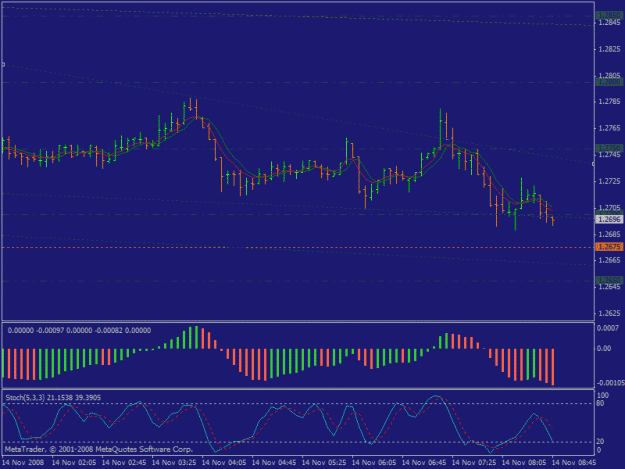Click the 14 Nov 07:25 time label
Image resolution: width=625 pixels, height=469 pixels.
[474, 463]
